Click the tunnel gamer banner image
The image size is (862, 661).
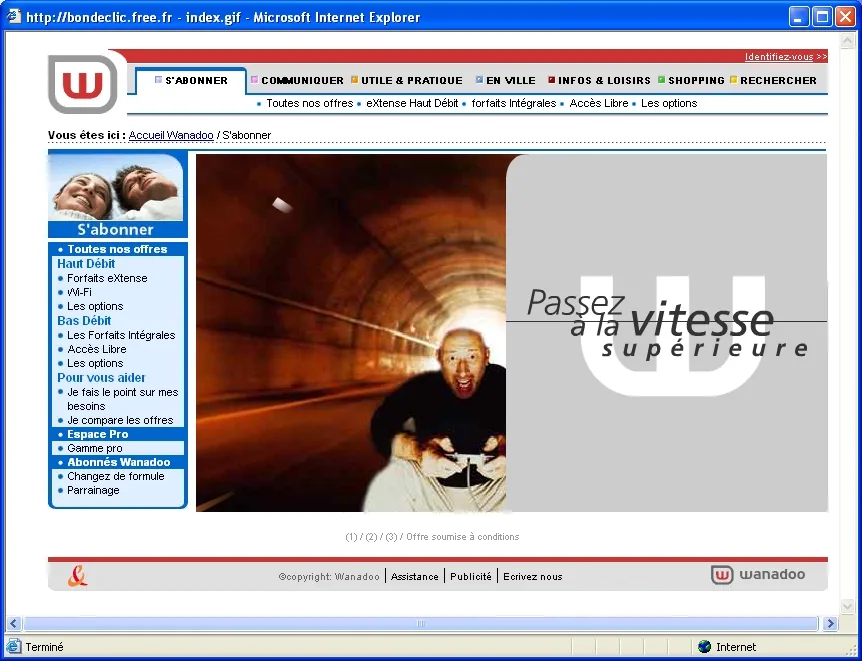click(x=351, y=333)
